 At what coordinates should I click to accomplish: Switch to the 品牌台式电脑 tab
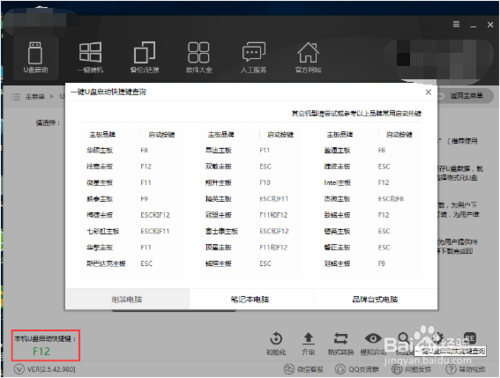pyautogui.click(x=375, y=299)
